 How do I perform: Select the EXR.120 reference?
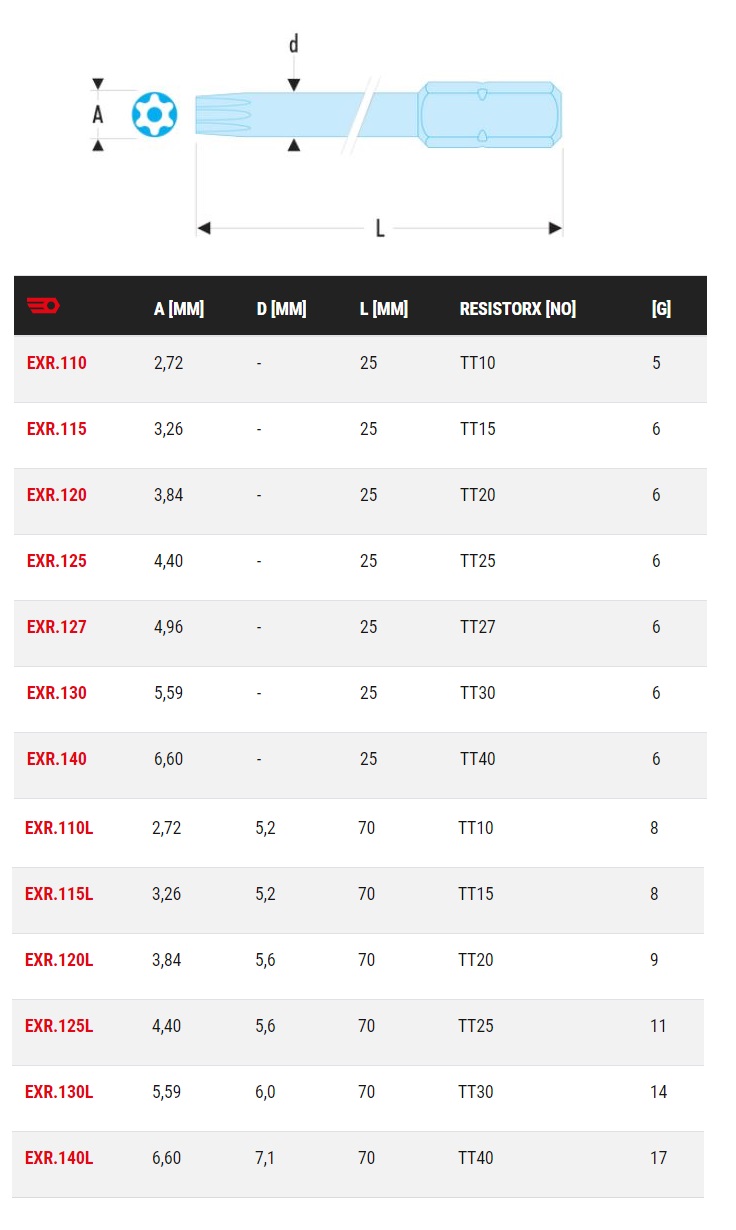tap(57, 495)
